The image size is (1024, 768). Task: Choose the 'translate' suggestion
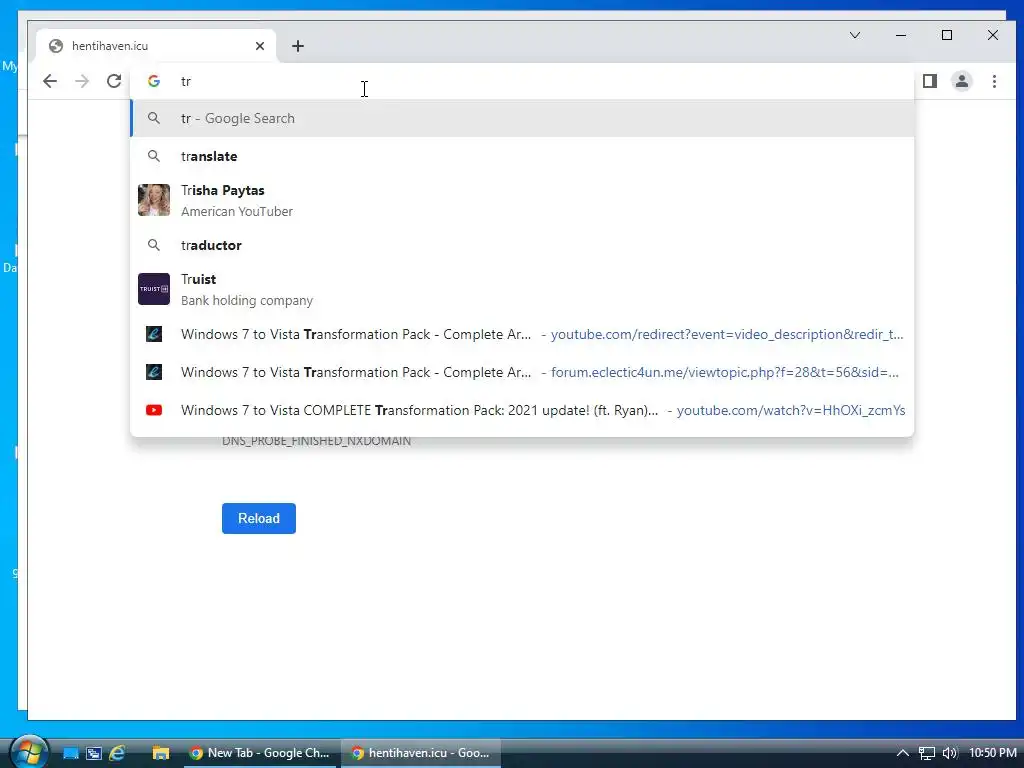(x=522, y=156)
